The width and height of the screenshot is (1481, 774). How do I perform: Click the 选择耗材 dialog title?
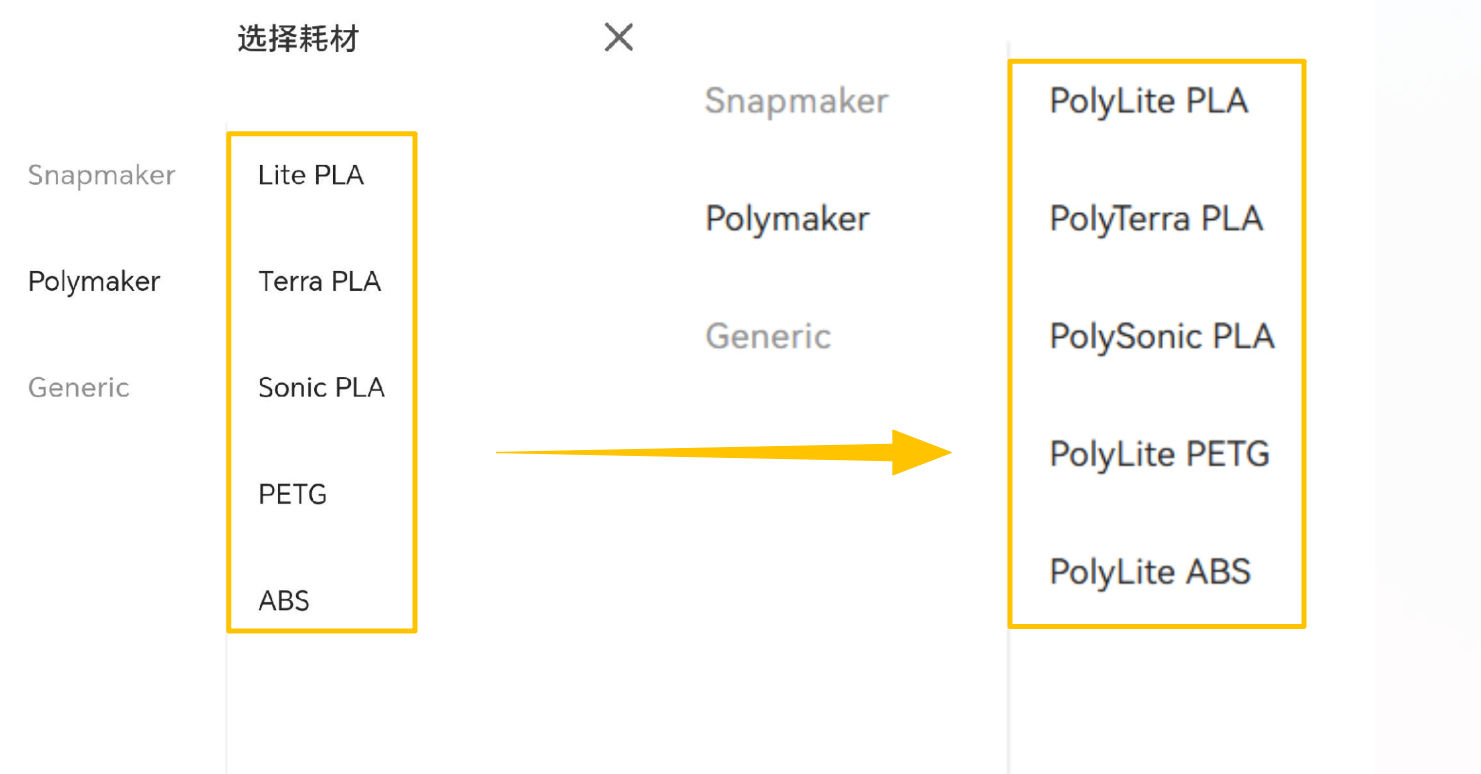(x=298, y=39)
